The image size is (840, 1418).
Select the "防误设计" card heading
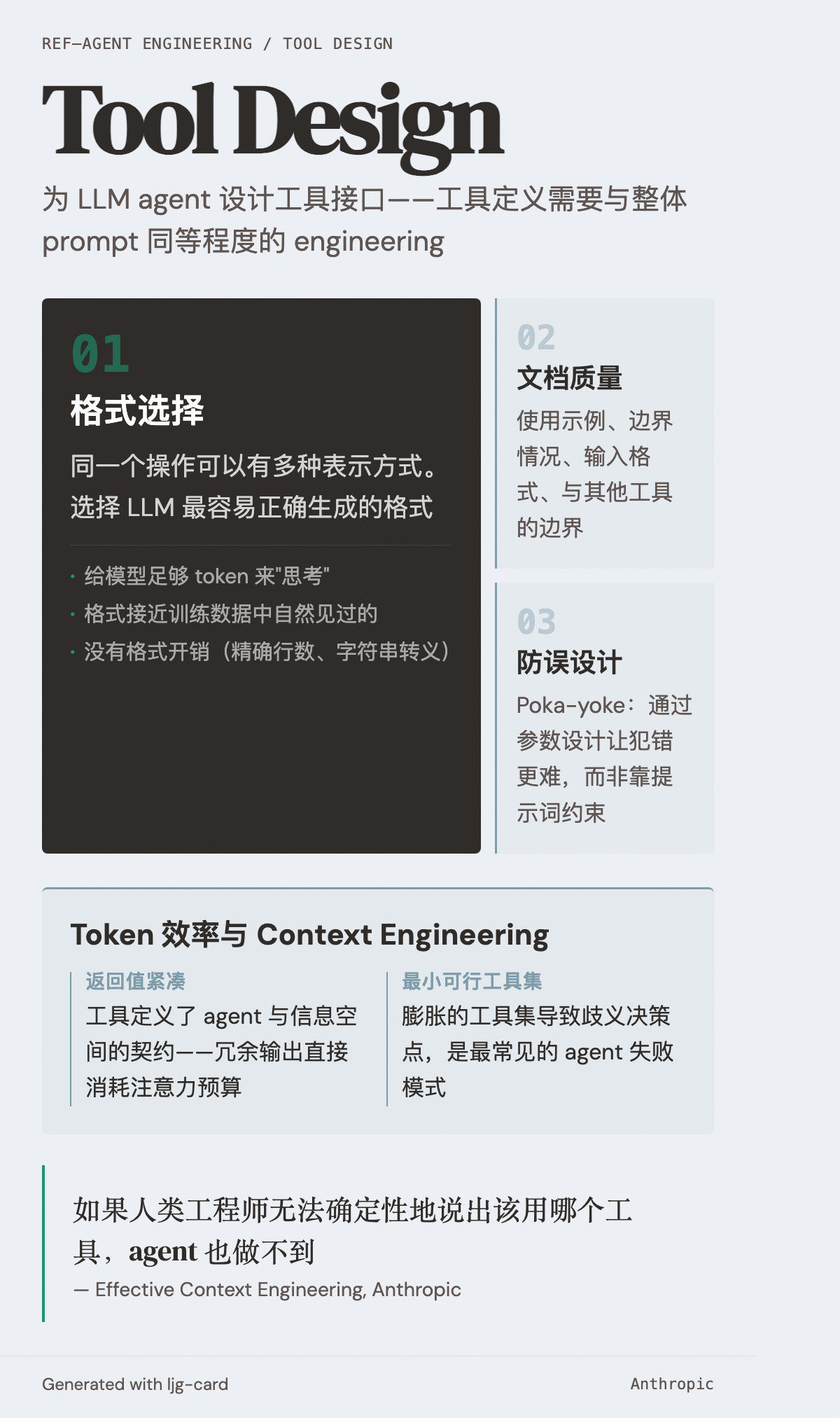(x=570, y=662)
